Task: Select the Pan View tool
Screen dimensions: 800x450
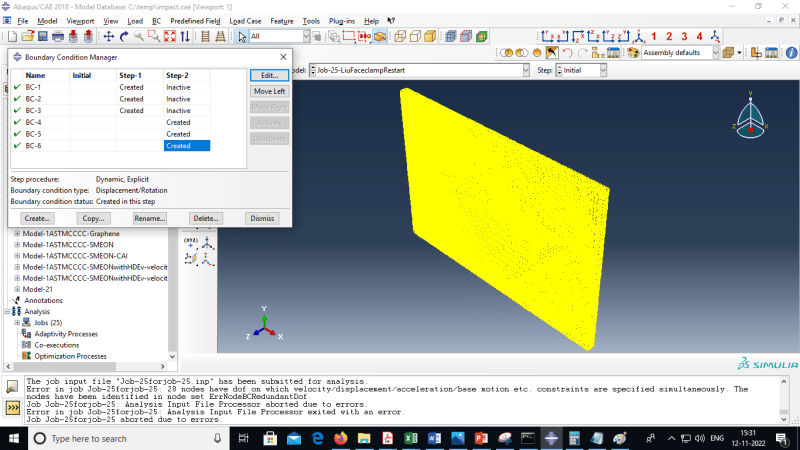Action: tap(108, 36)
